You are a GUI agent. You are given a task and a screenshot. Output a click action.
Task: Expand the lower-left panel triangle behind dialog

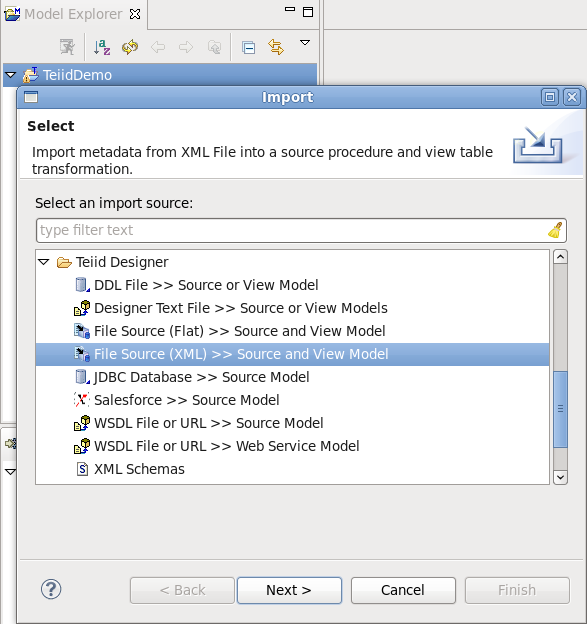pyautogui.click(x=10, y=472)
